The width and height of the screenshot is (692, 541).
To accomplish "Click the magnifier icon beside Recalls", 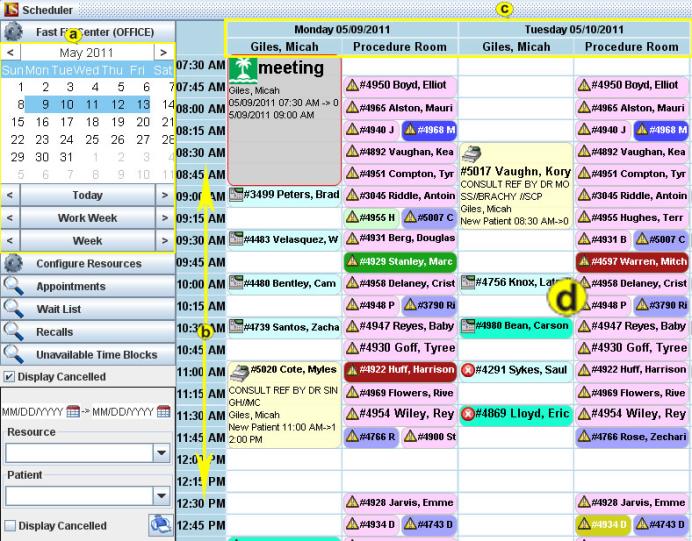I will (13, 331).
